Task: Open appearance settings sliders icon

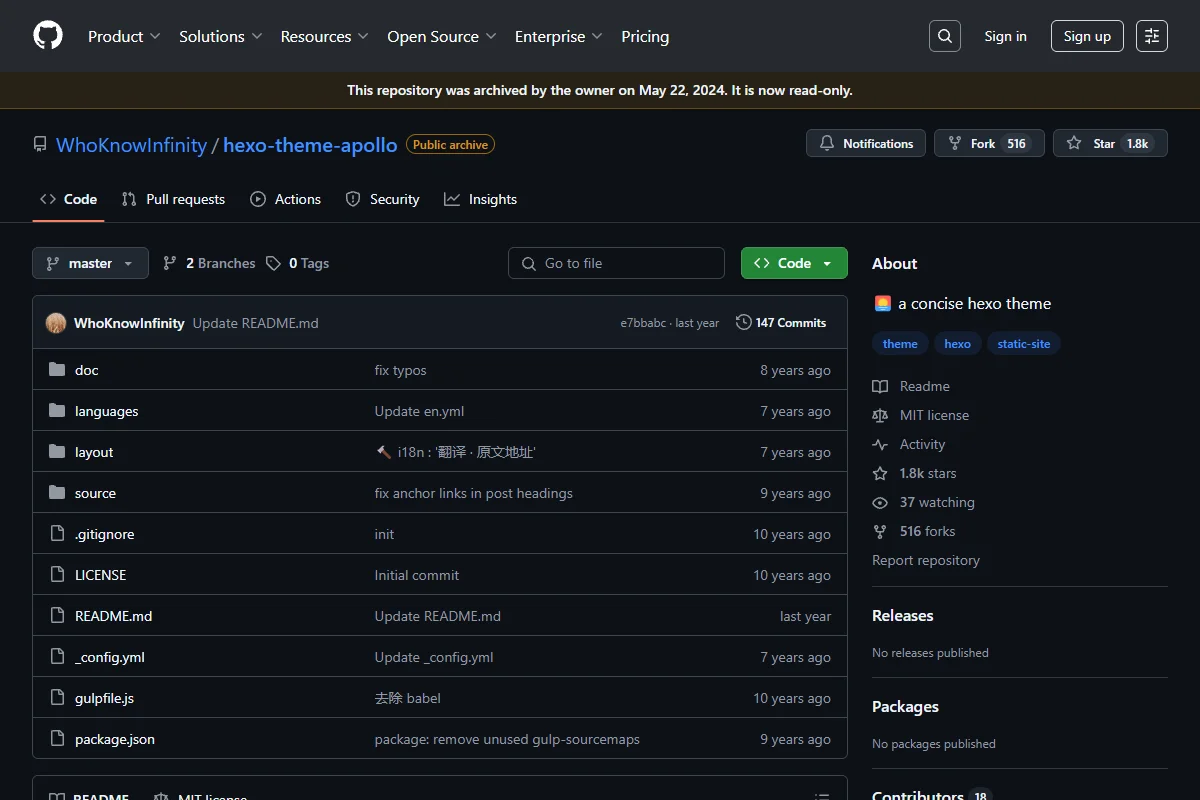Action: click(1152, 36)
